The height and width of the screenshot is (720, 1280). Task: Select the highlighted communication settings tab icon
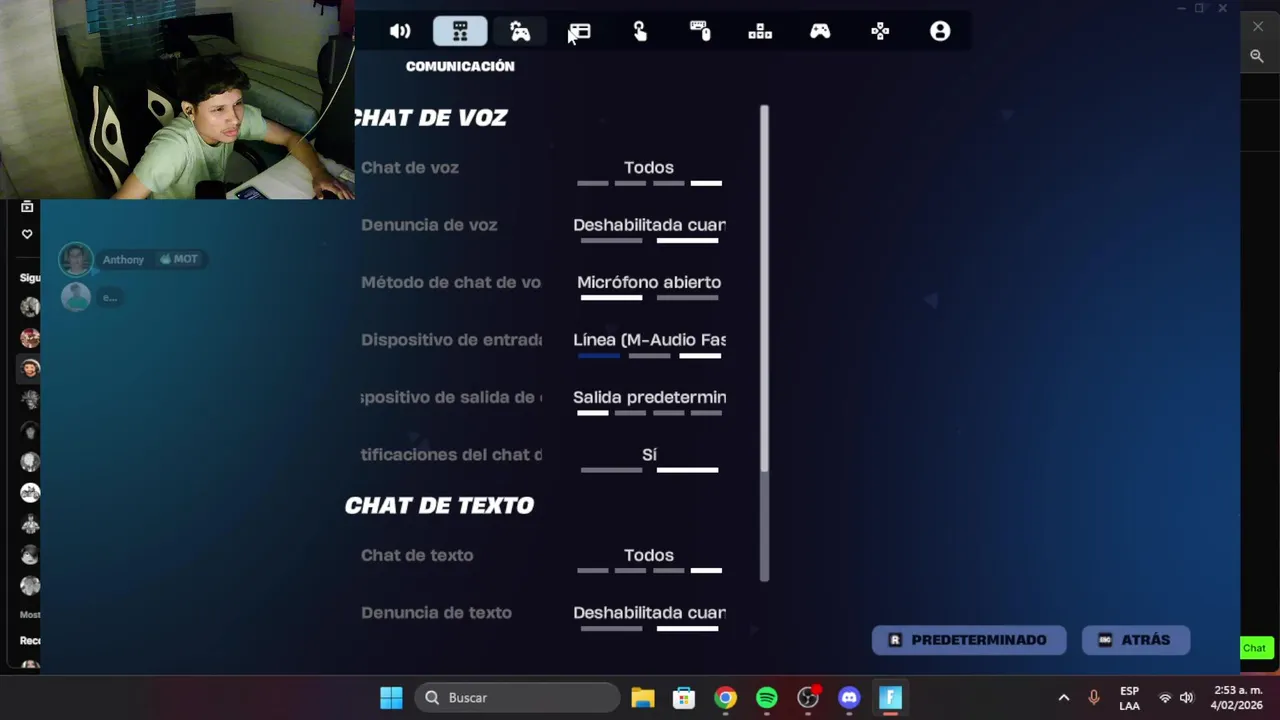click(460, 31)
